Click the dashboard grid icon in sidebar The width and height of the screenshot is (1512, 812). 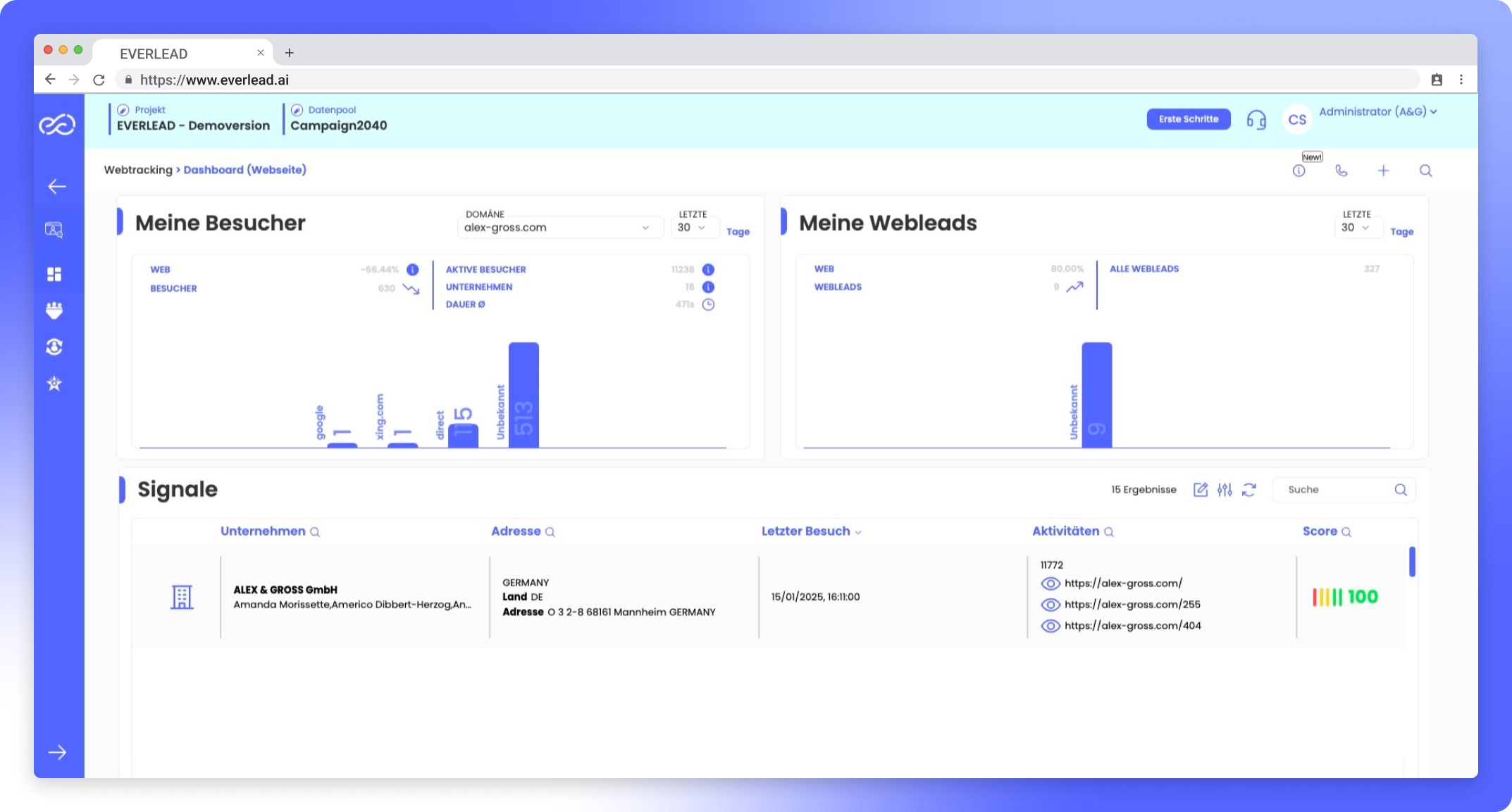coord(54,274)
